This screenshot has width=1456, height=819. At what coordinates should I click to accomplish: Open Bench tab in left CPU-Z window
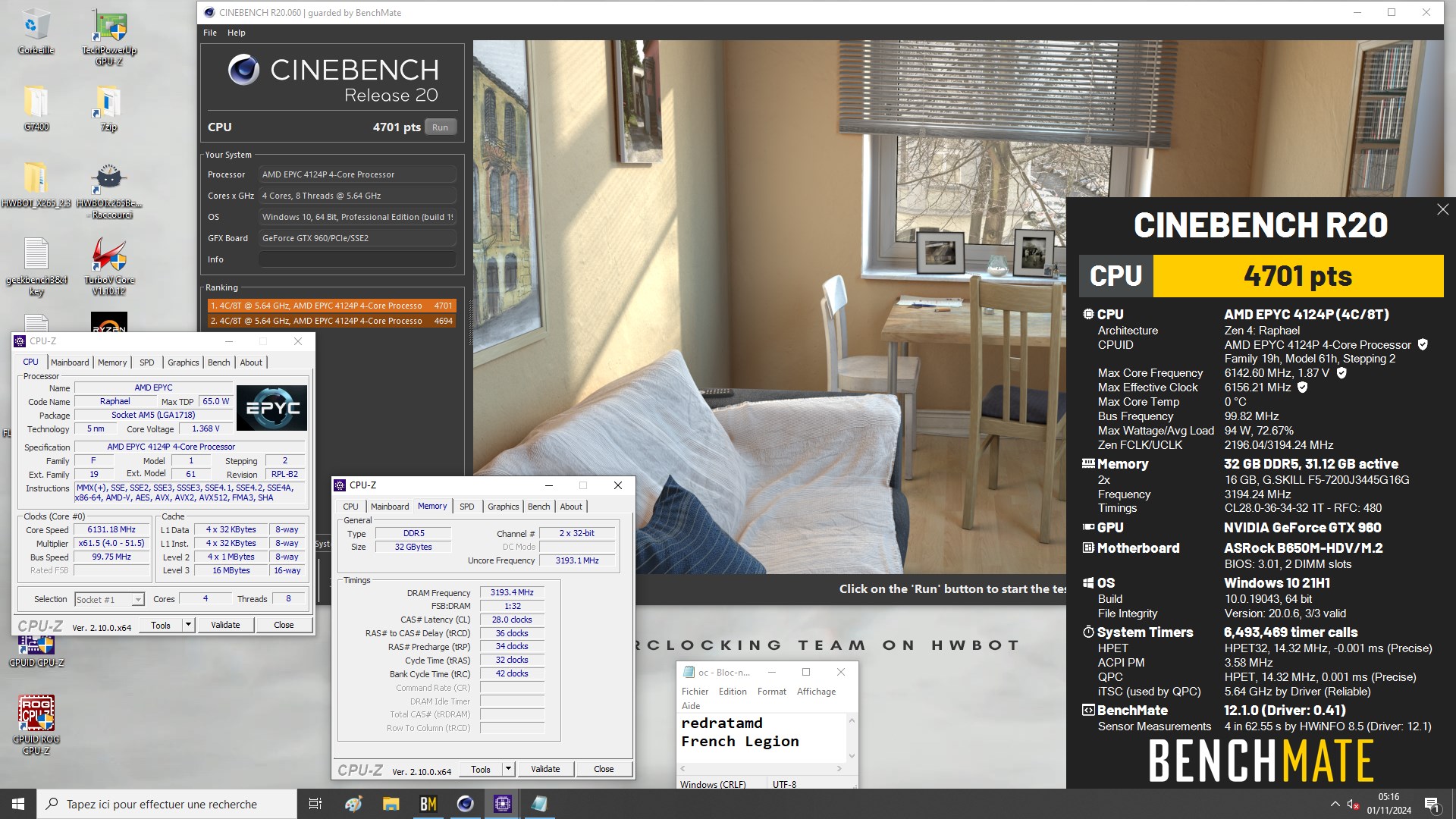click(219, 362)
